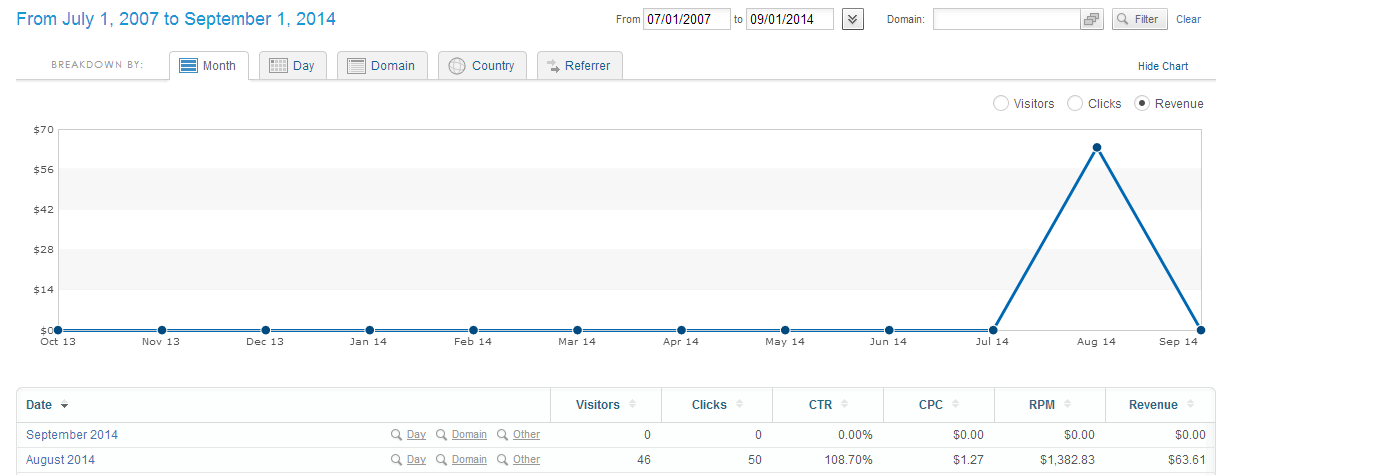Sort table by CTR column arrows

pos(844,405)
